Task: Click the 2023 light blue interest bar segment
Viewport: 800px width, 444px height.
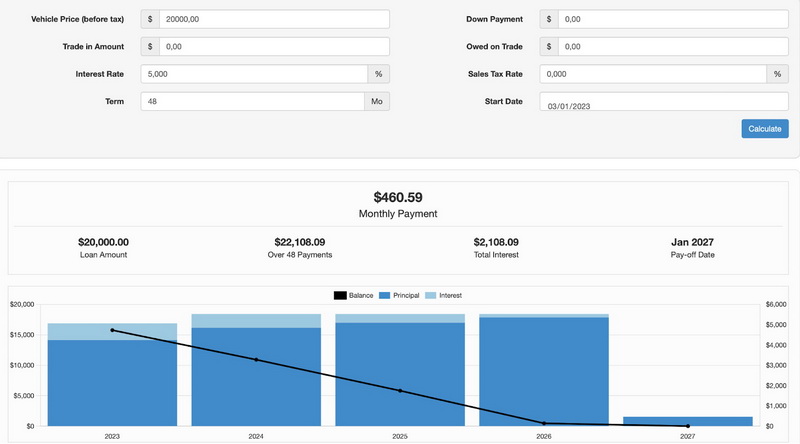Action: (x=112, y=332)
